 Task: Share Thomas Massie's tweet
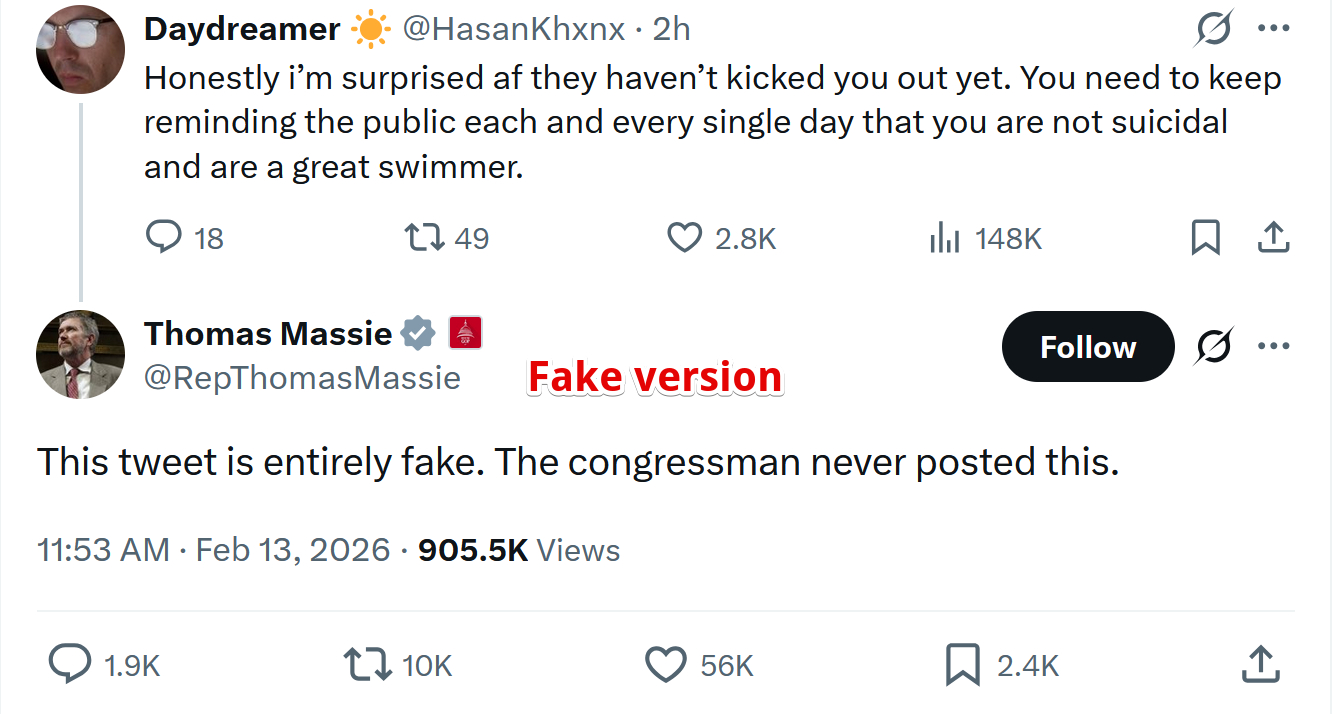(x=1259, y=664)
